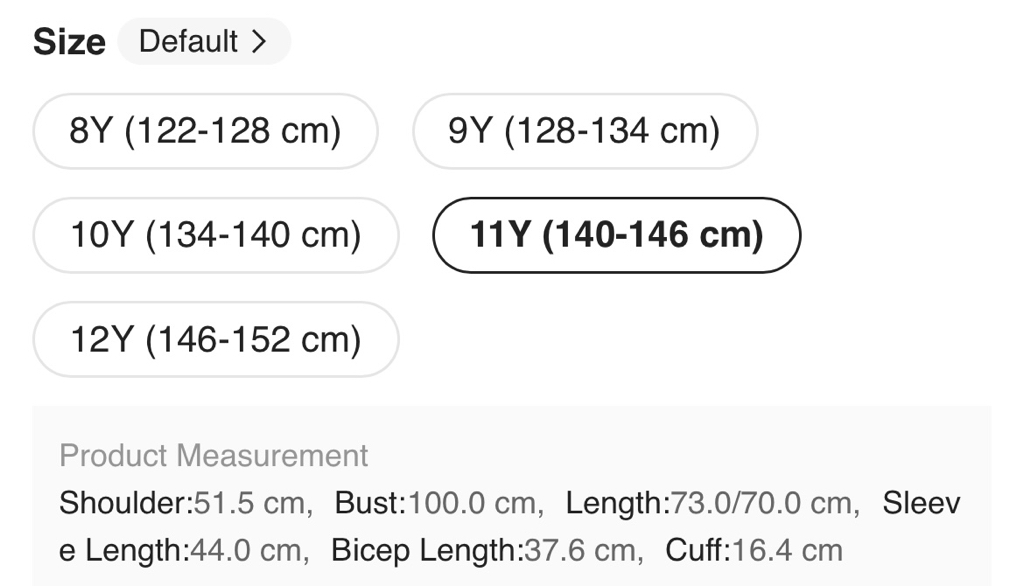This screenshot has height=586, width=1024.
Task: Select size 8Y (122-128 cm)
Action: tap(205, 131)
